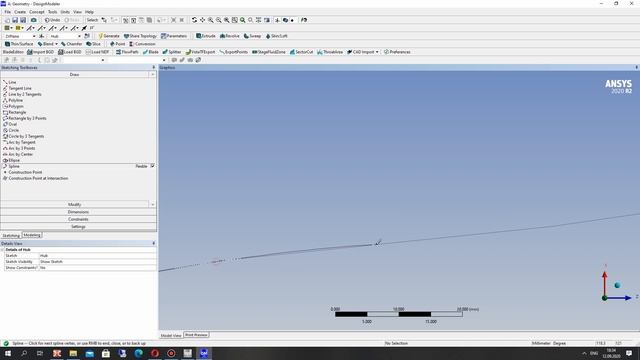This screenshot has width=640, height=360.
Task: Switch to the Sketching tab
Action: (x=11, y=236)
